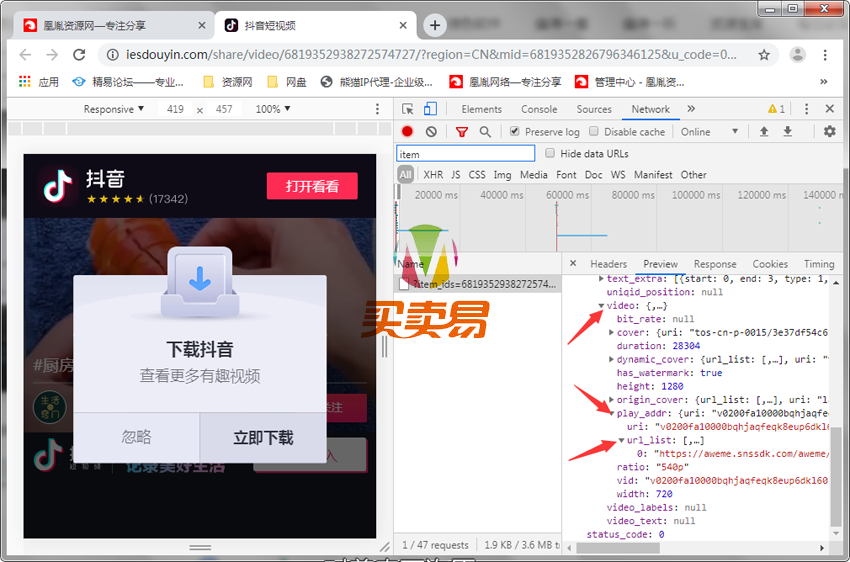Switch to the Elements panel
Image resolution: width=850 pixels, height=562 pixels.
(481, 109)
